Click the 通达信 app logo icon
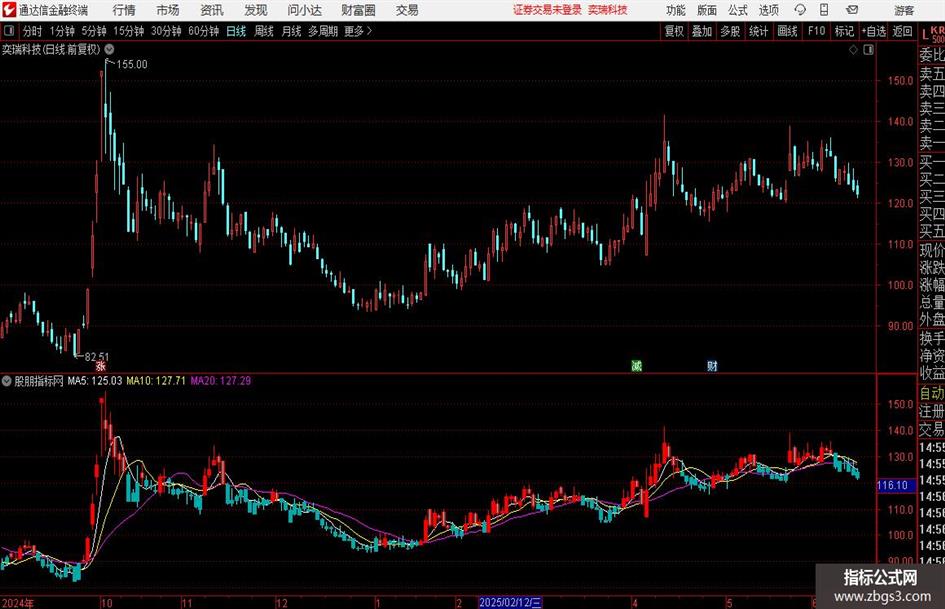The width and height of the screenshot is (945, 609). pos(8,10)
